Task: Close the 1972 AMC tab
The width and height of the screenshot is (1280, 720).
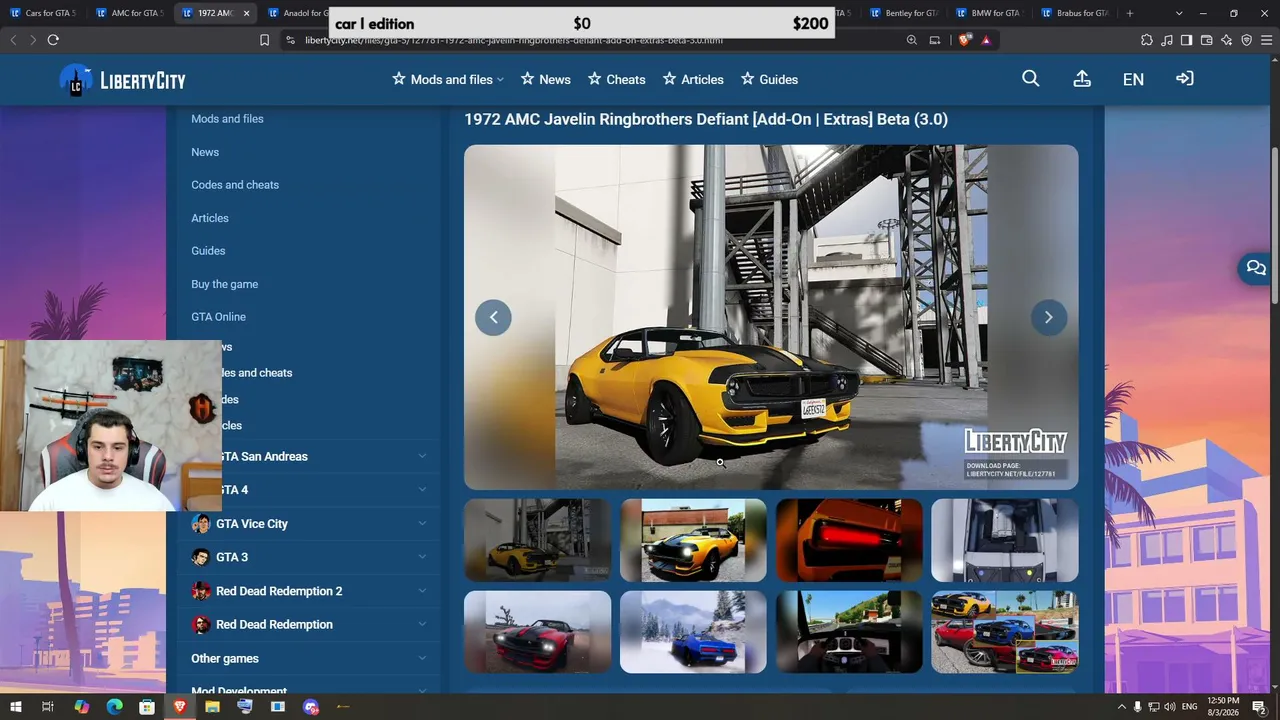Action: pos(246,13)
